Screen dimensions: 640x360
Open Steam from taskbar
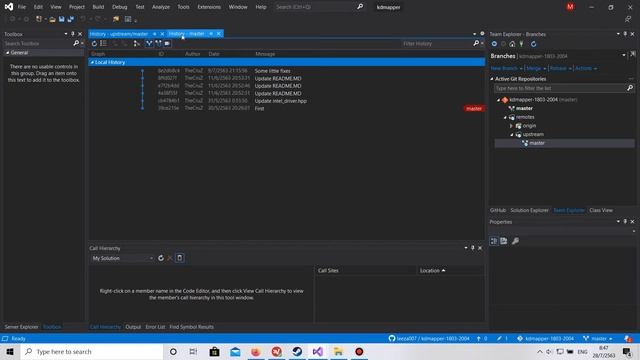pos(297,351)
